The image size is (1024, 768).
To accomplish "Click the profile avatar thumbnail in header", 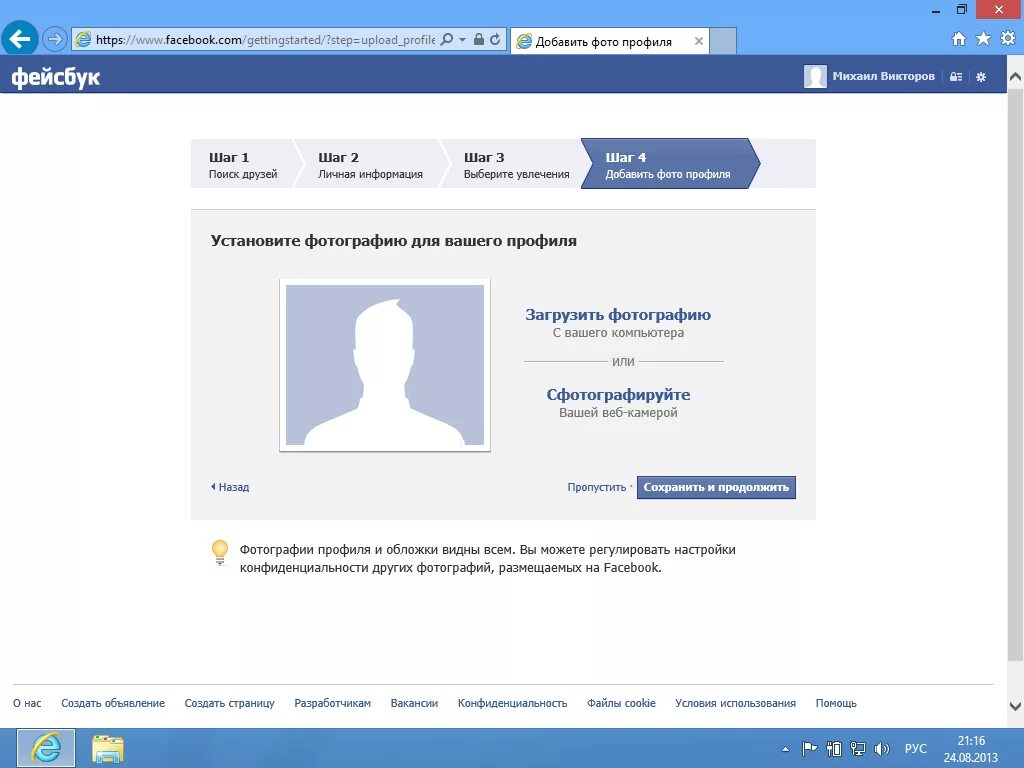I will click(815, 76).
